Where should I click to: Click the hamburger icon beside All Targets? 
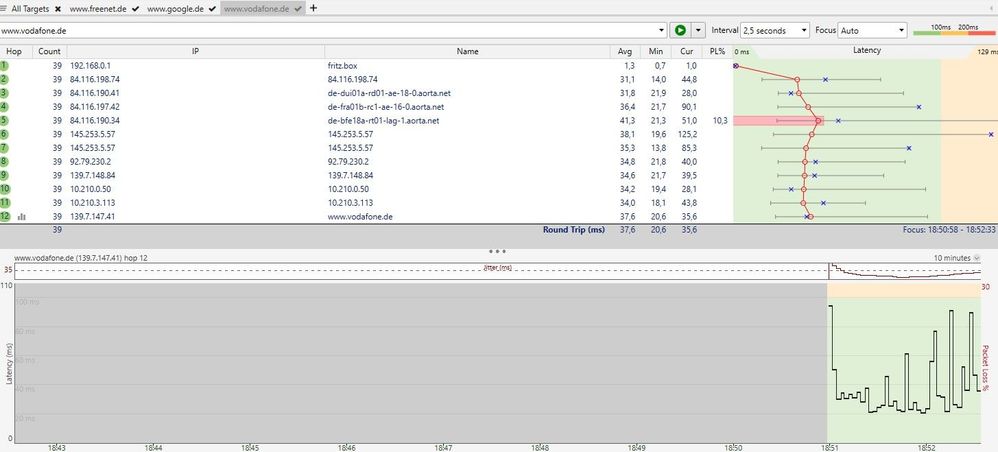[x=3, y=9]
